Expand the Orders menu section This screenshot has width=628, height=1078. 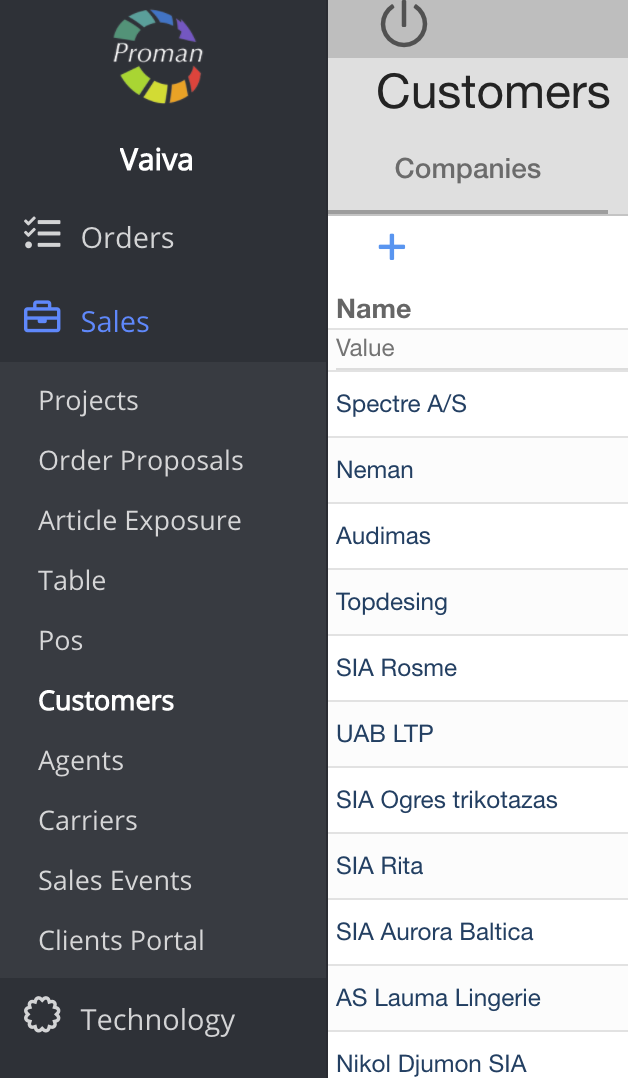pyautogui.click(x=127, y=238)
